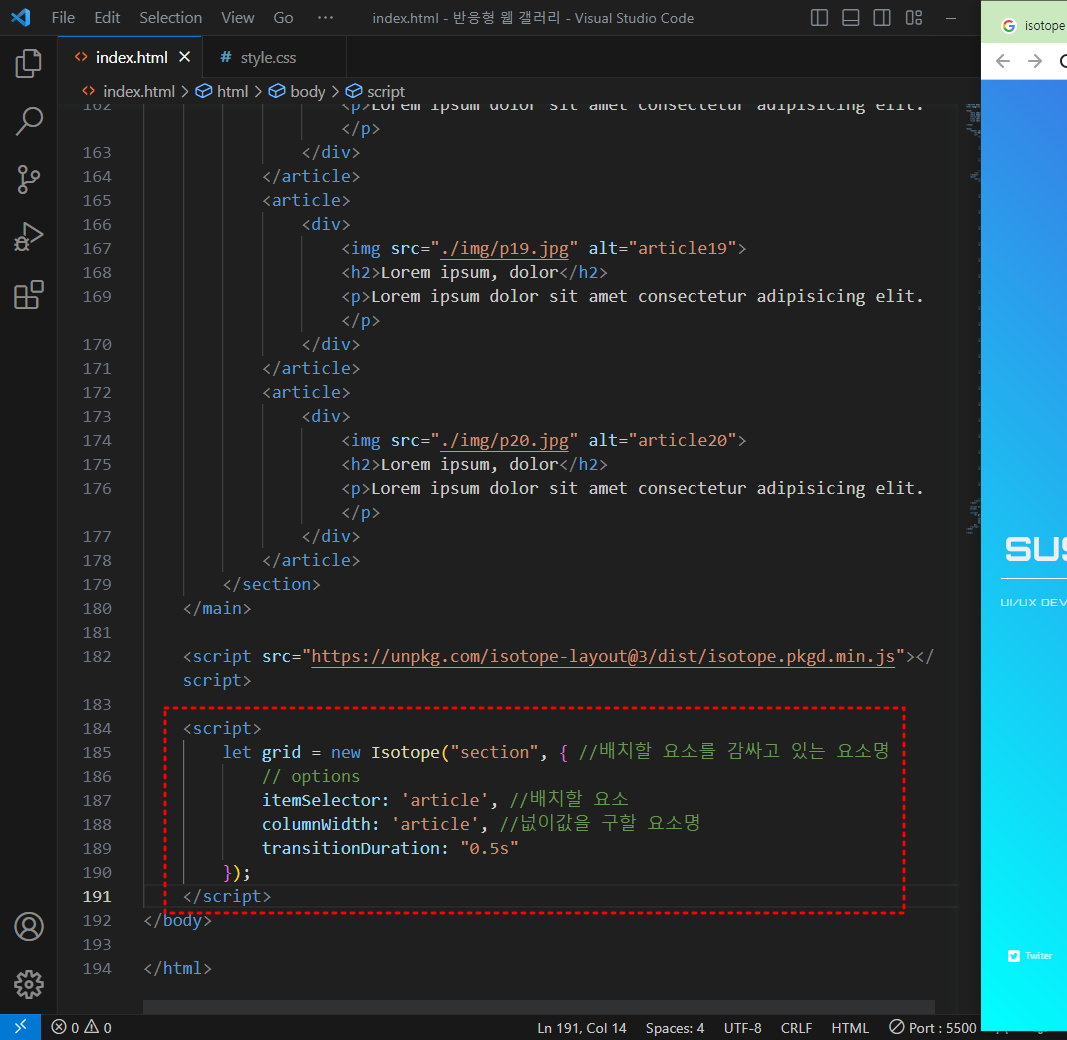Click index.html in the breadcrumb
The height and width of the screenshot is (1040, 1067).
point(139,91)
